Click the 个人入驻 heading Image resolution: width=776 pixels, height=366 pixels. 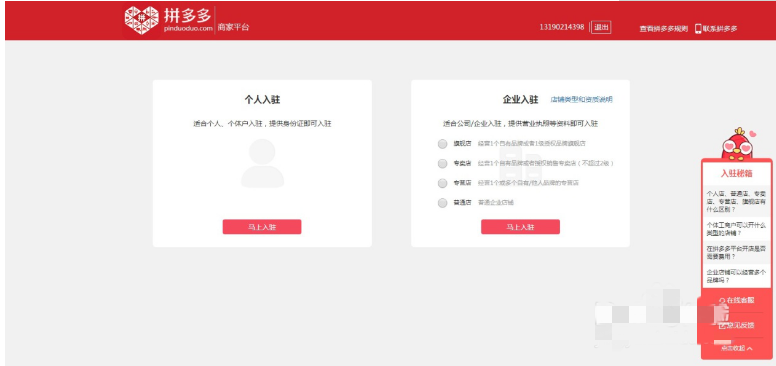[262, 99]
